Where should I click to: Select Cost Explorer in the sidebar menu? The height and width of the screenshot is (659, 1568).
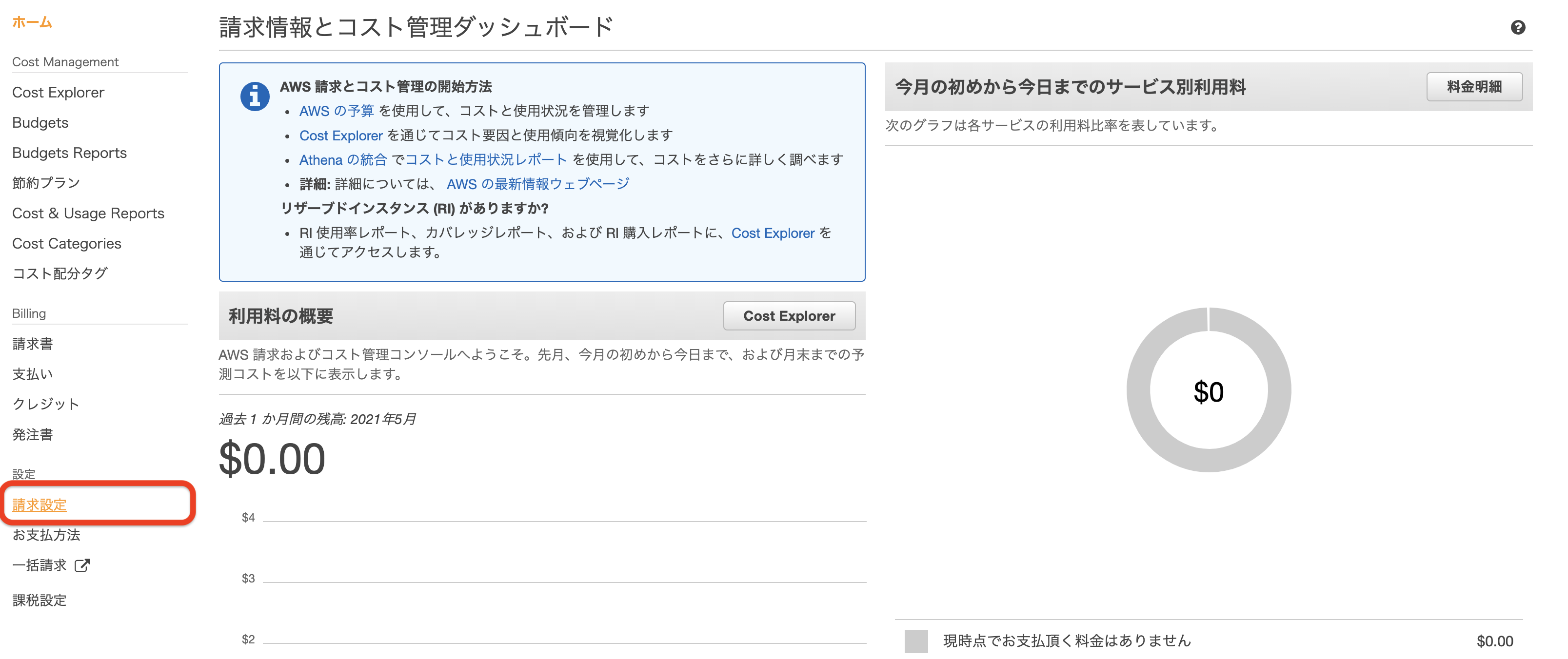point(59,93)
